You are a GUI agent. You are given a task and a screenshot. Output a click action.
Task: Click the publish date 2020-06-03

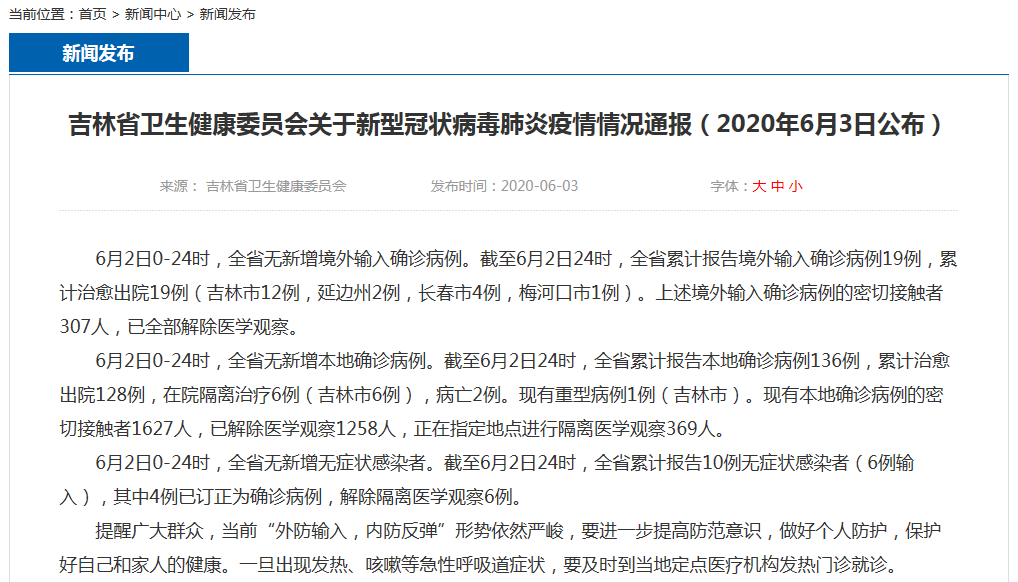click(539, 186)
